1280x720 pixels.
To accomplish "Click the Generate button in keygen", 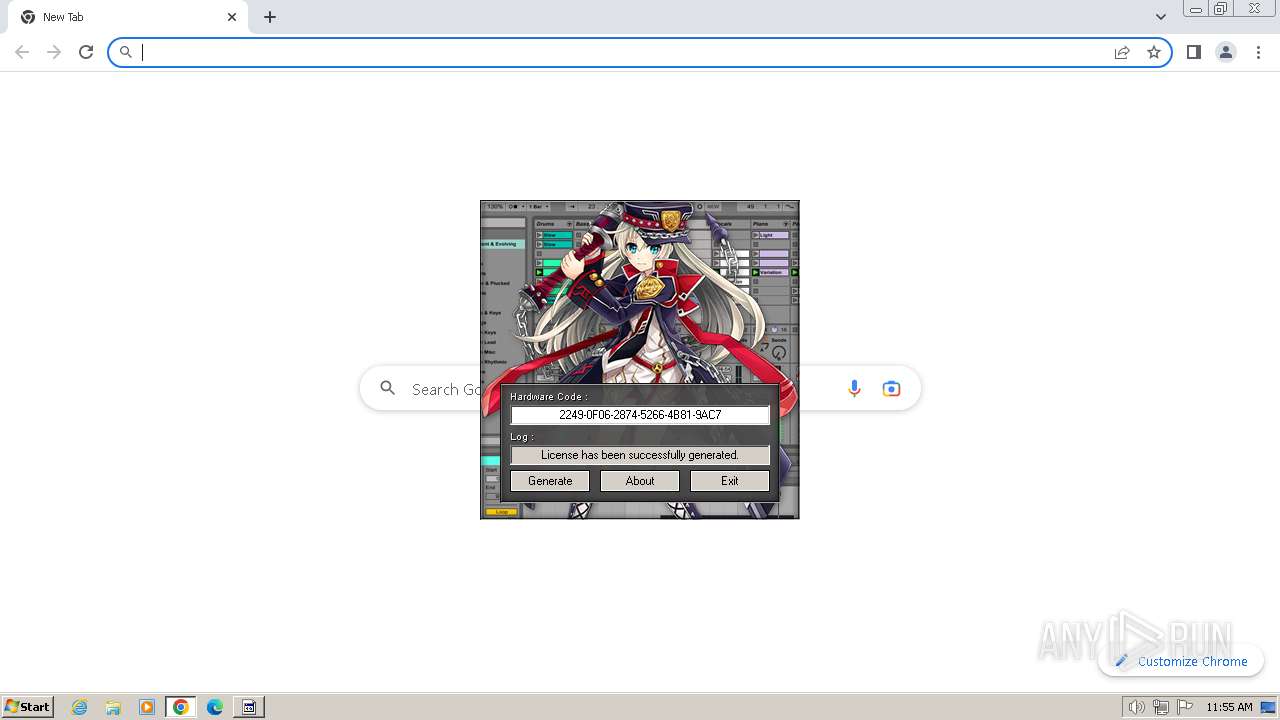I will coord(550,481).
